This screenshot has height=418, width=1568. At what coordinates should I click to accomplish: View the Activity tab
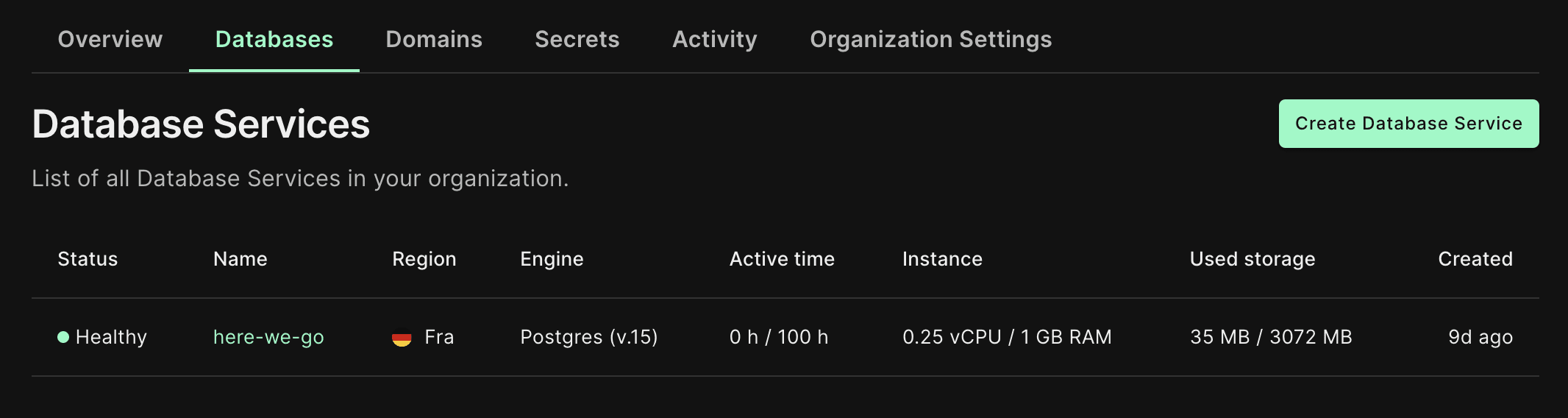[x=715, y=39]
